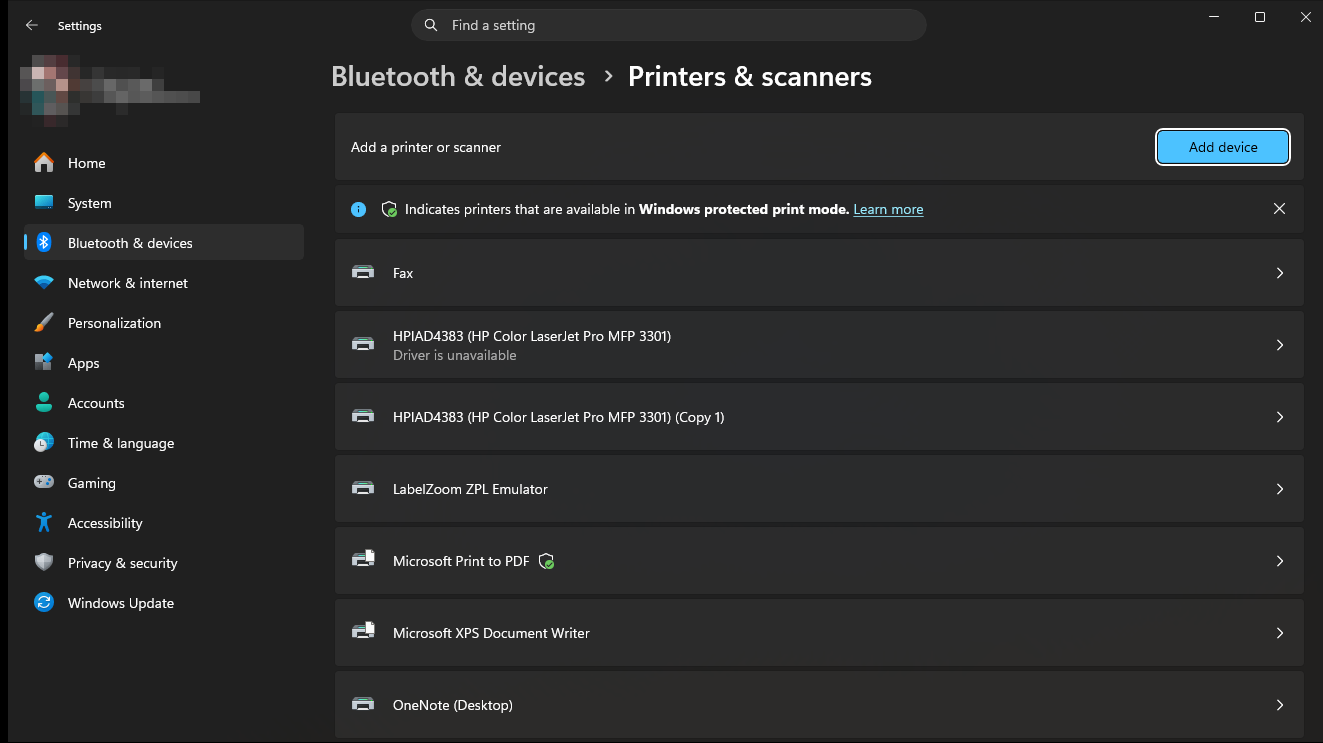Go back to Bluetooth & devices breadcrumb
Viewport: 1323px width, 743px height.
[458, 77]
